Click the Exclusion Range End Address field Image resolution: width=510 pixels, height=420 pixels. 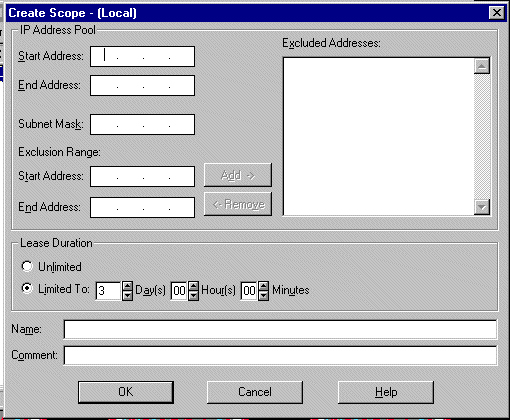pyautogui.click(x=142, y=208)
